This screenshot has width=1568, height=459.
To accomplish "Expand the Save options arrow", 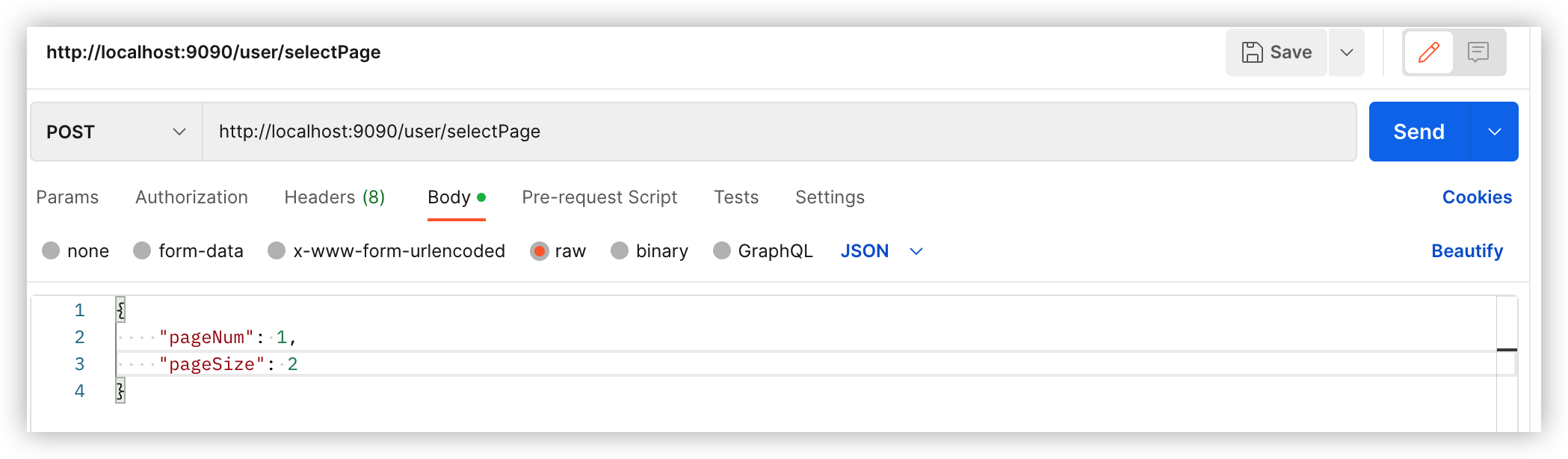I will click(x=1347, y=52).
